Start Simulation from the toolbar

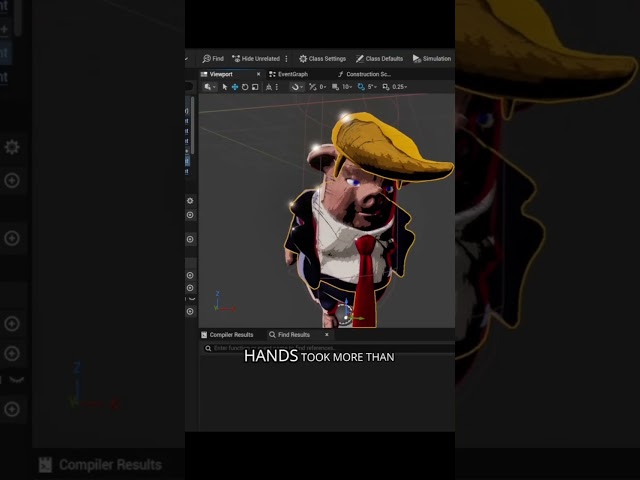(x=432, y=59)
